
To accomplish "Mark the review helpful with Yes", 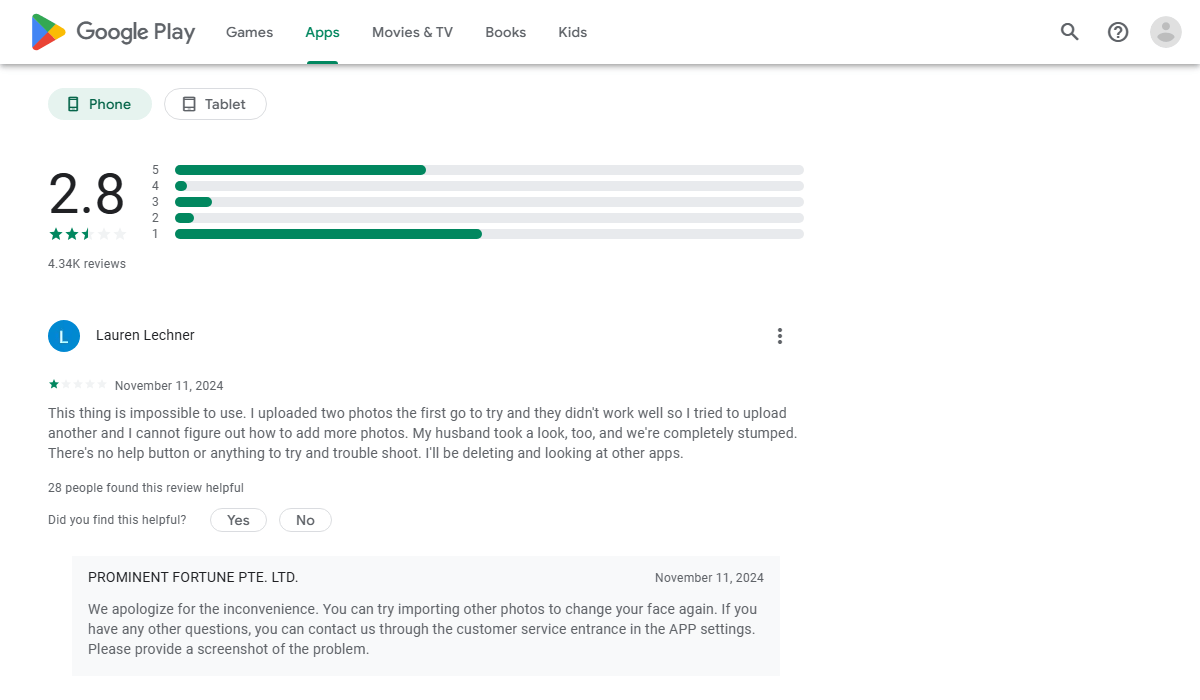I will coord(238,520).
